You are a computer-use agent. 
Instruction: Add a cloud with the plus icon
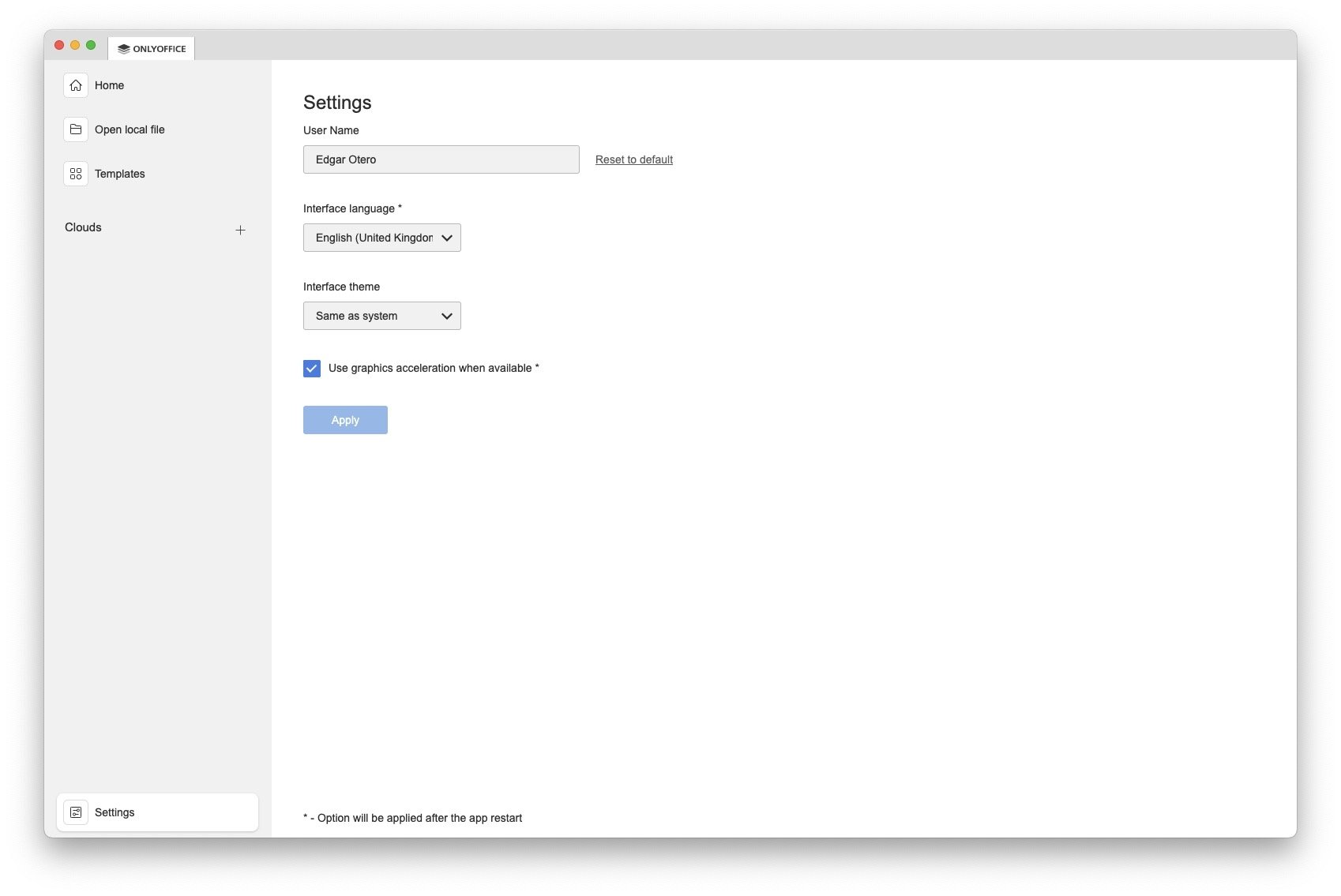[x=240, y=230]
